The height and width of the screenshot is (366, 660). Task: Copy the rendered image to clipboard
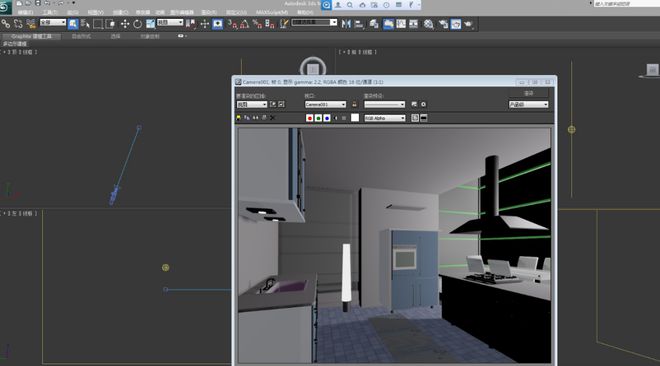(x=247, y=118)
